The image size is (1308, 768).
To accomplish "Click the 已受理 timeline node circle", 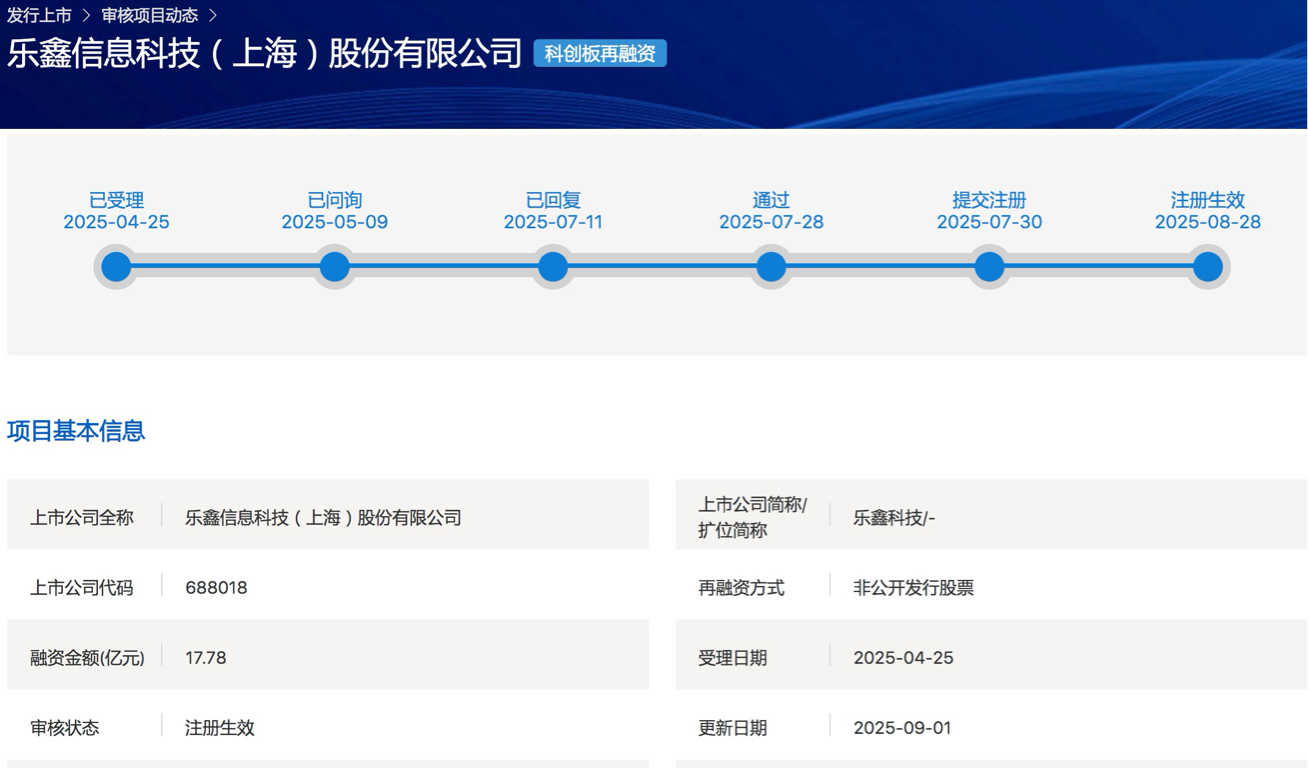I will (116, 267).
